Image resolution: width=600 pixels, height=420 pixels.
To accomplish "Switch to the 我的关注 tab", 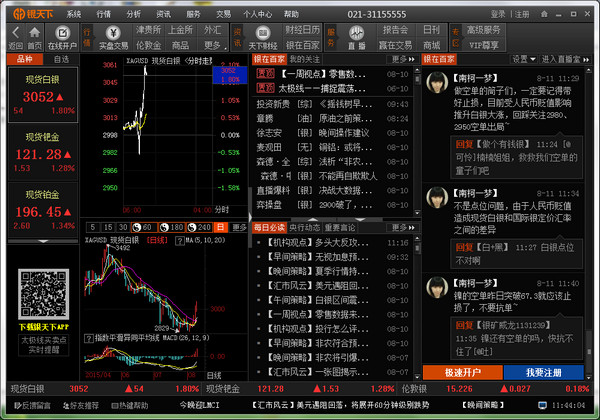I will tap(304, 59).
